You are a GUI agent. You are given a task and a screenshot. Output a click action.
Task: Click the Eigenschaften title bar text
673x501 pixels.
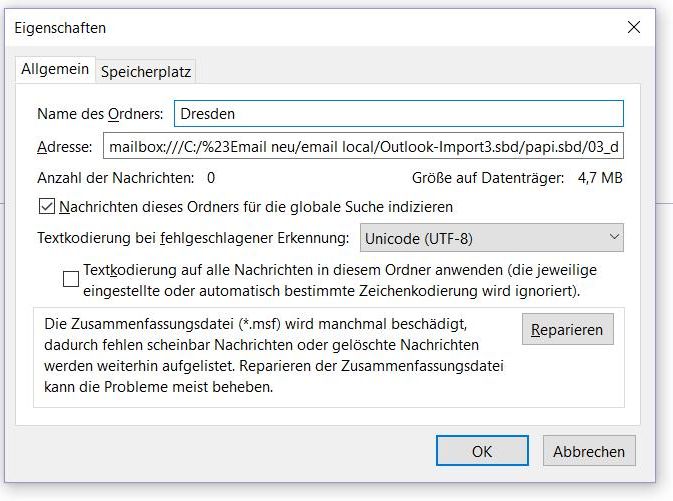tap(60, 28)
